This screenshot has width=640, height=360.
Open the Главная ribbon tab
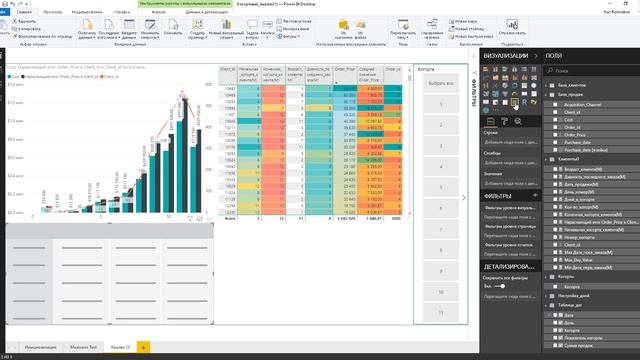(24, 12)
